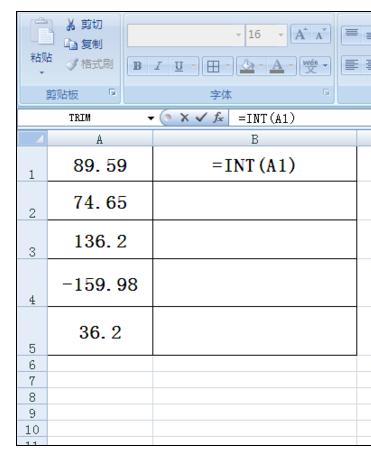
Task: Open the Fill Color dropdown arrow
Action: point(262,66)
